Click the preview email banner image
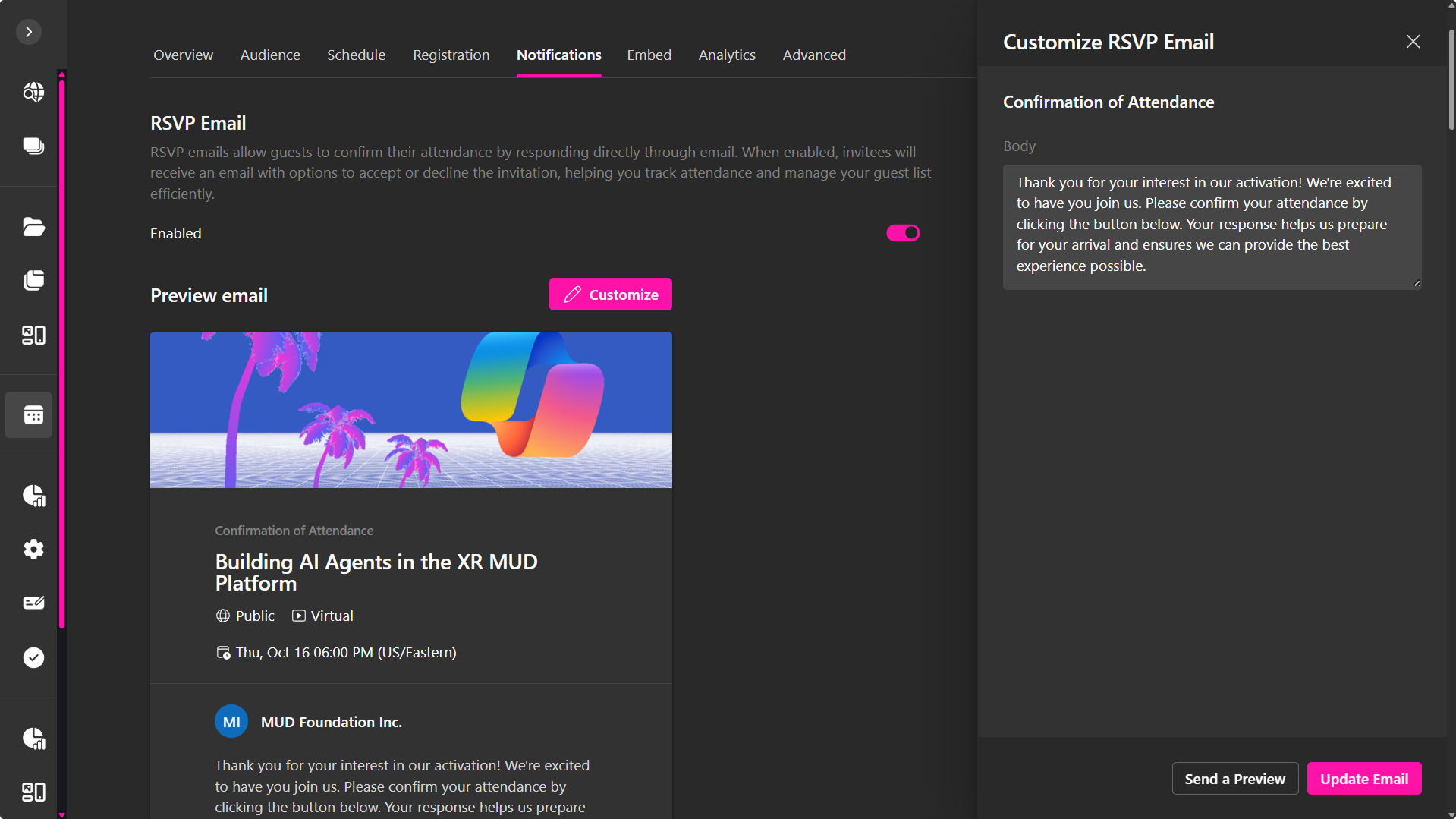Viewport: 1456px width, 819px height. tap(410, 410)
